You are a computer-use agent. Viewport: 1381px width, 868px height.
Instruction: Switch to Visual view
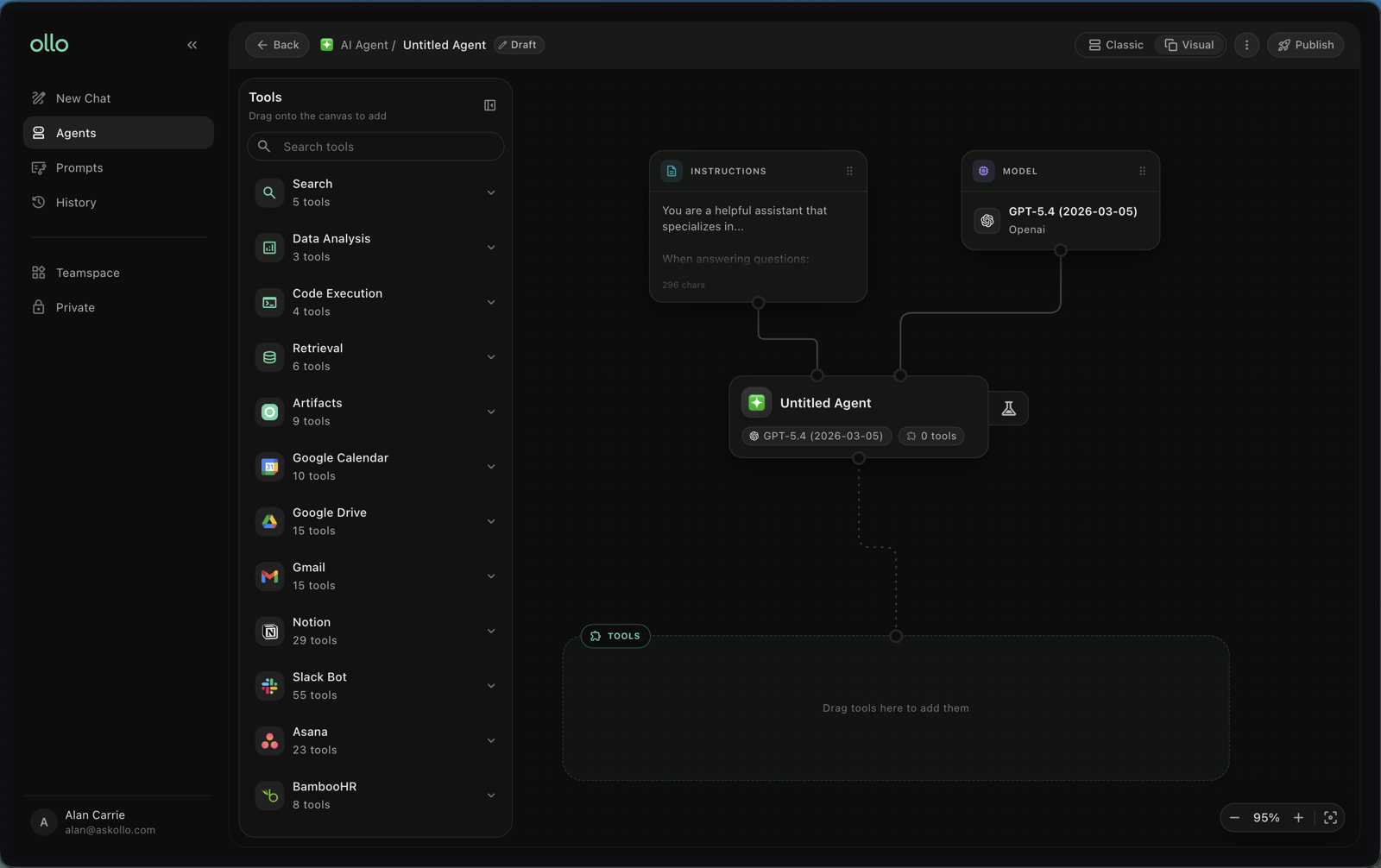[1189, 45]
